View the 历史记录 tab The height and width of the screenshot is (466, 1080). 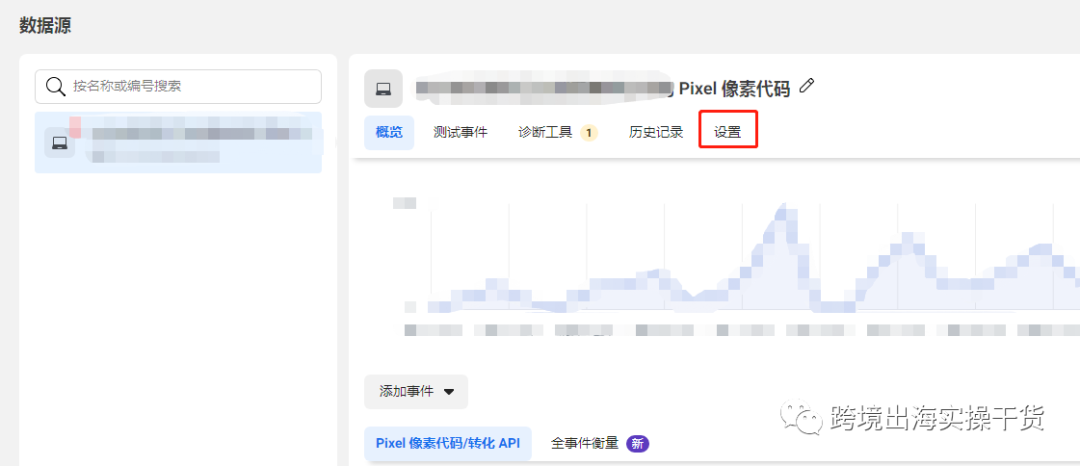point(656,133)
